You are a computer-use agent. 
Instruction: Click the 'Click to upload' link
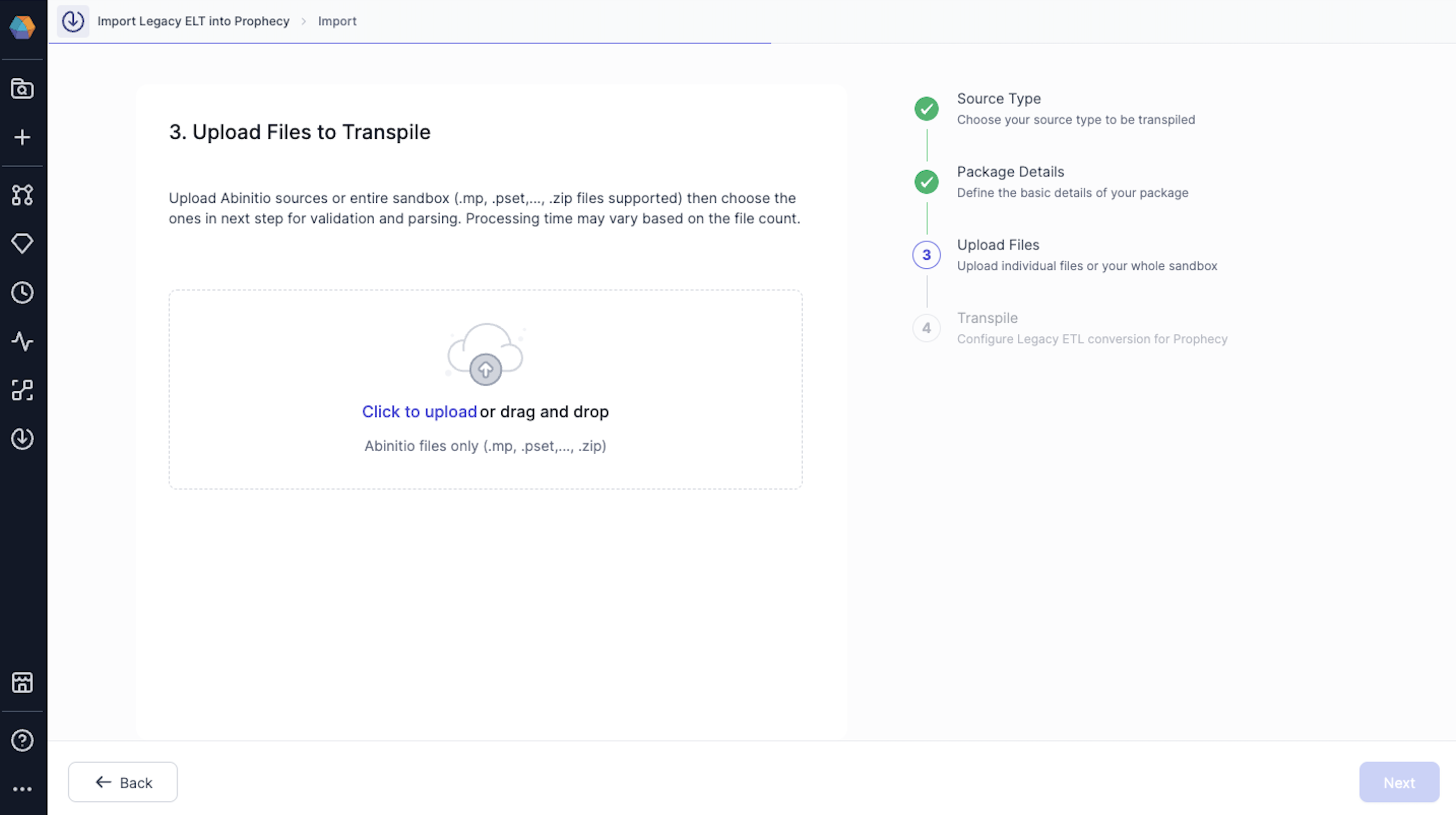(x=419, y=412)
